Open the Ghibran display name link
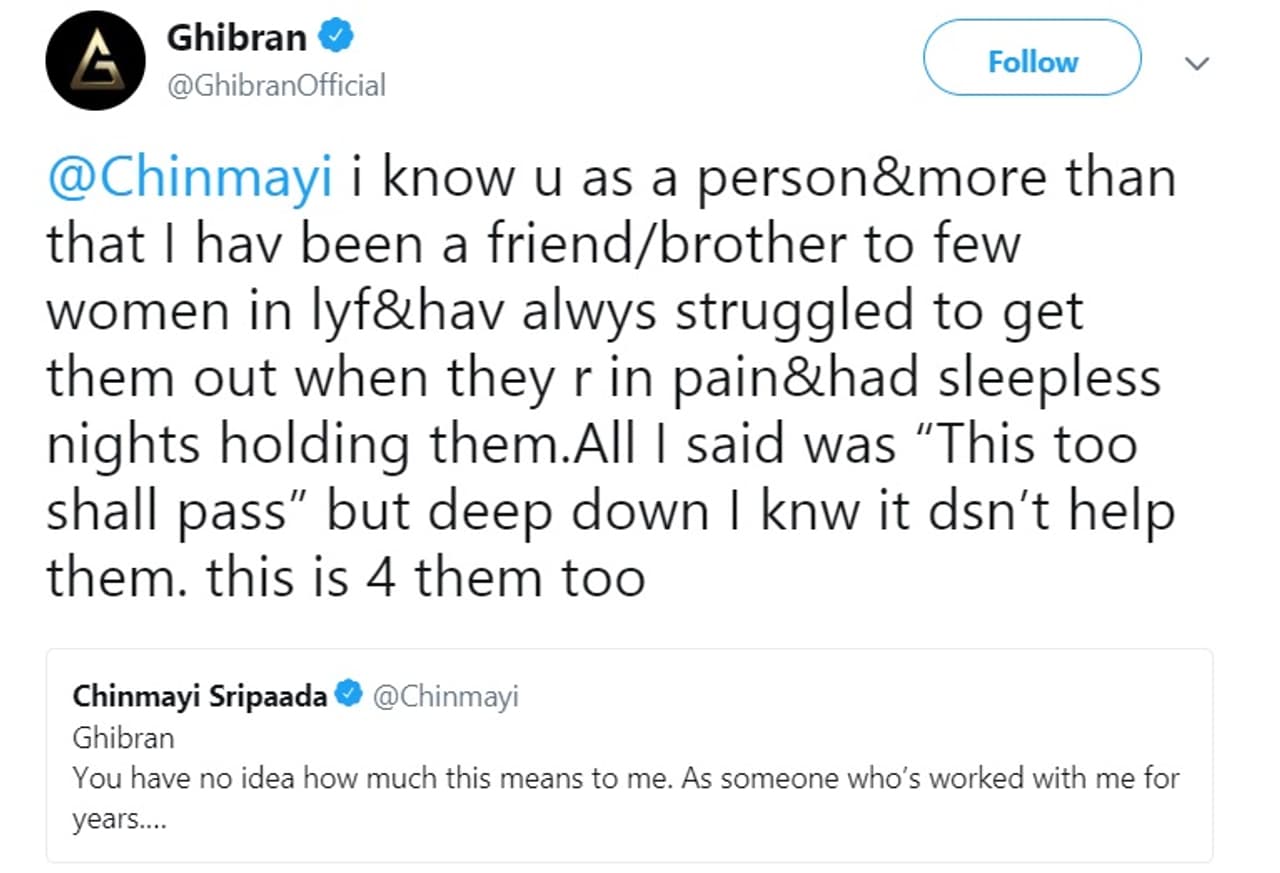 (237, 38)
